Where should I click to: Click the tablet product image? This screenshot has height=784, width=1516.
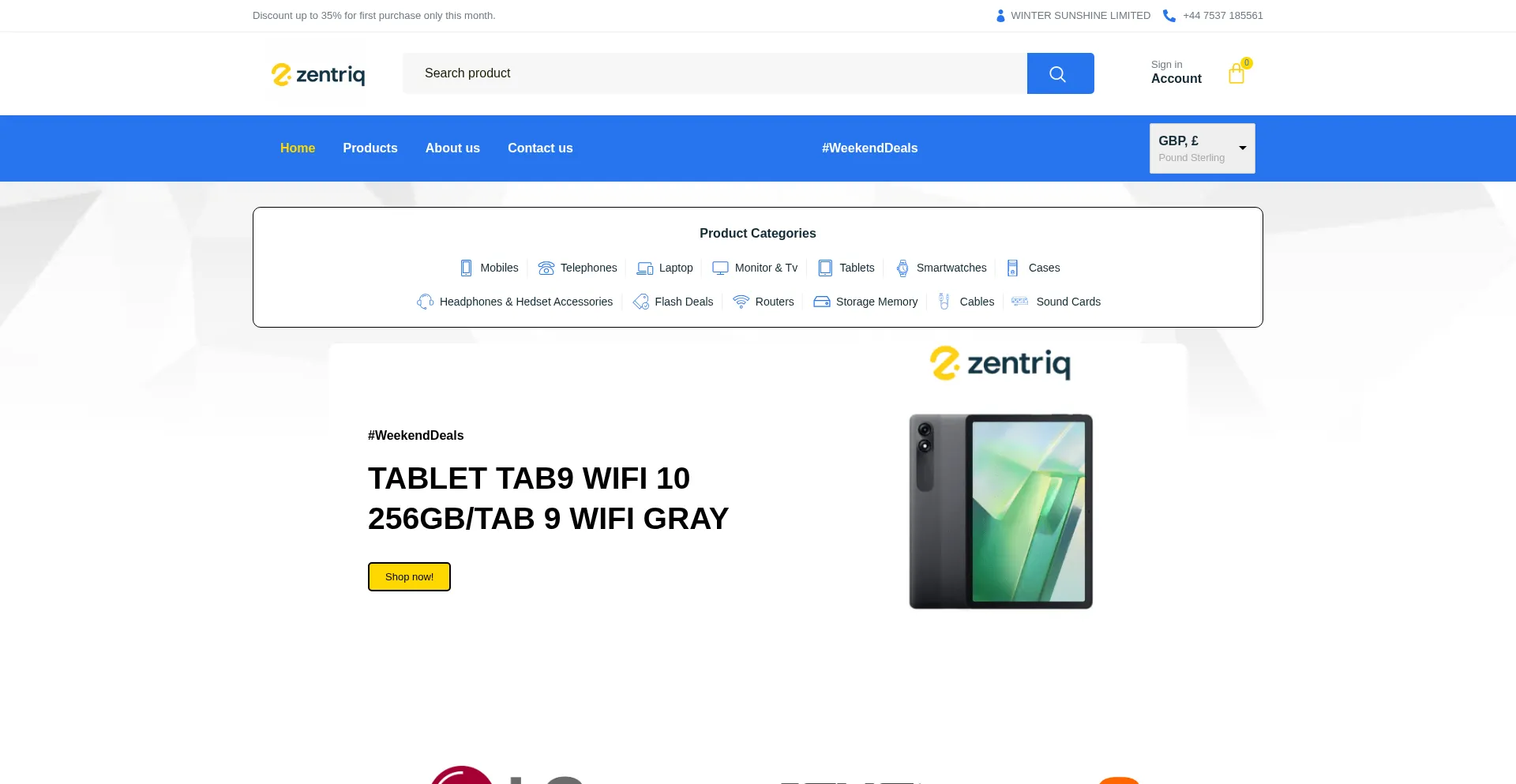tap(1000, 511)
